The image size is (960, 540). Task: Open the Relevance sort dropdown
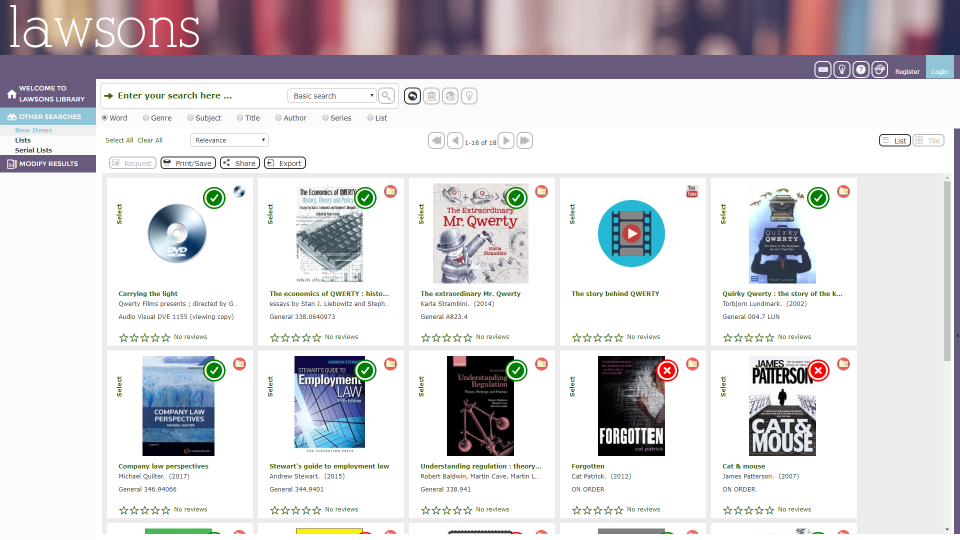[x=229, y=140]
